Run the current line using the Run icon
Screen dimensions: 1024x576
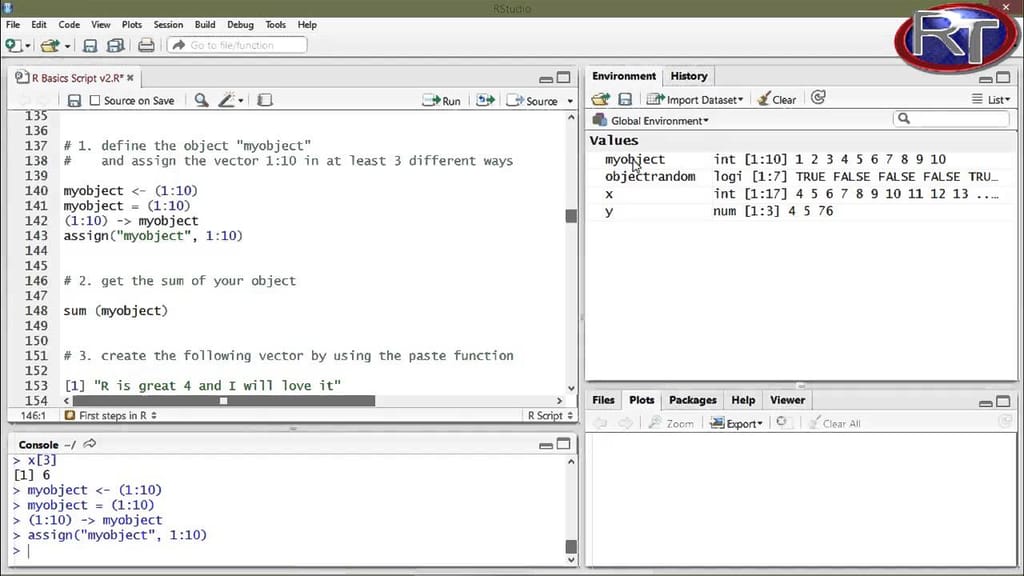click(441, 100)
